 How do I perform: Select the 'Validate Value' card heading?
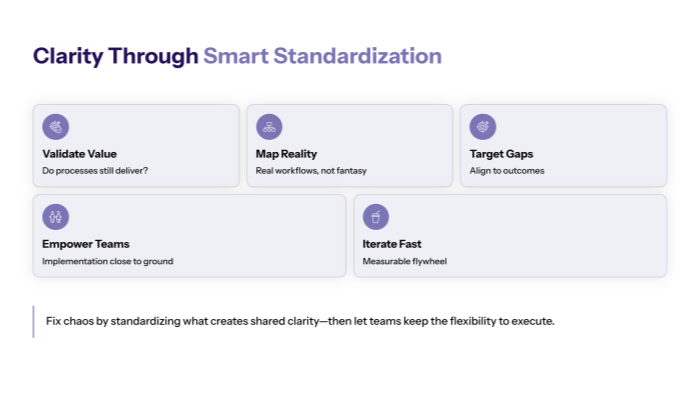79,154
